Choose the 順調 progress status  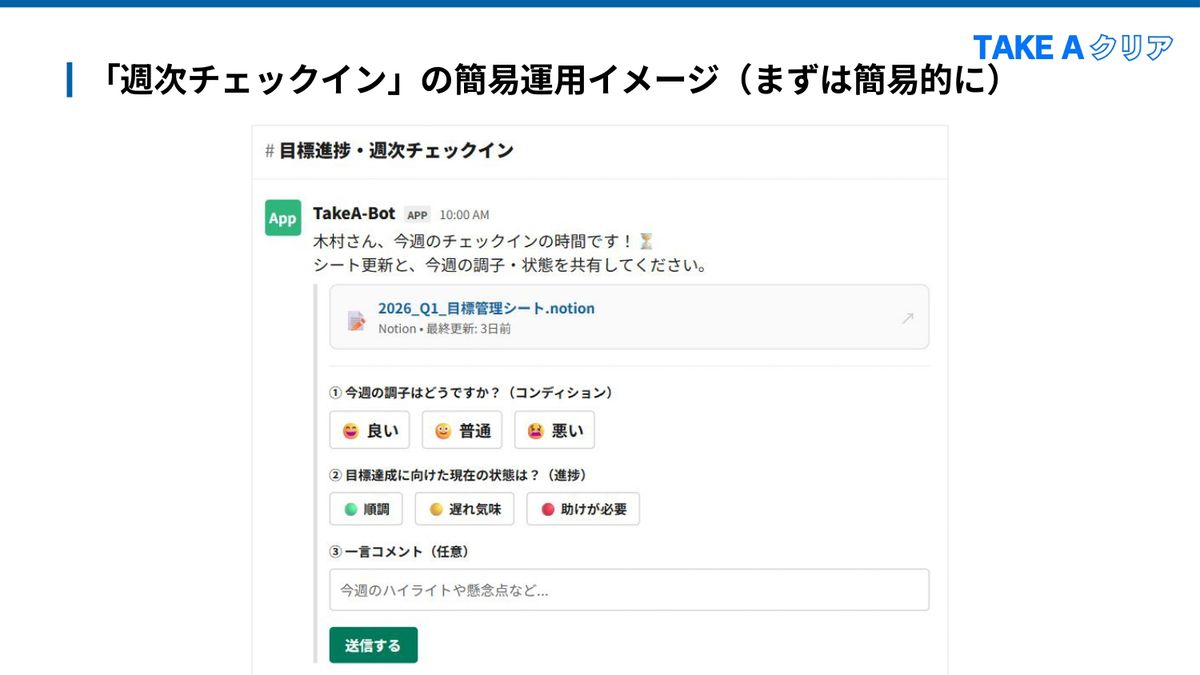pyautogui.click(x=366, y=509)
